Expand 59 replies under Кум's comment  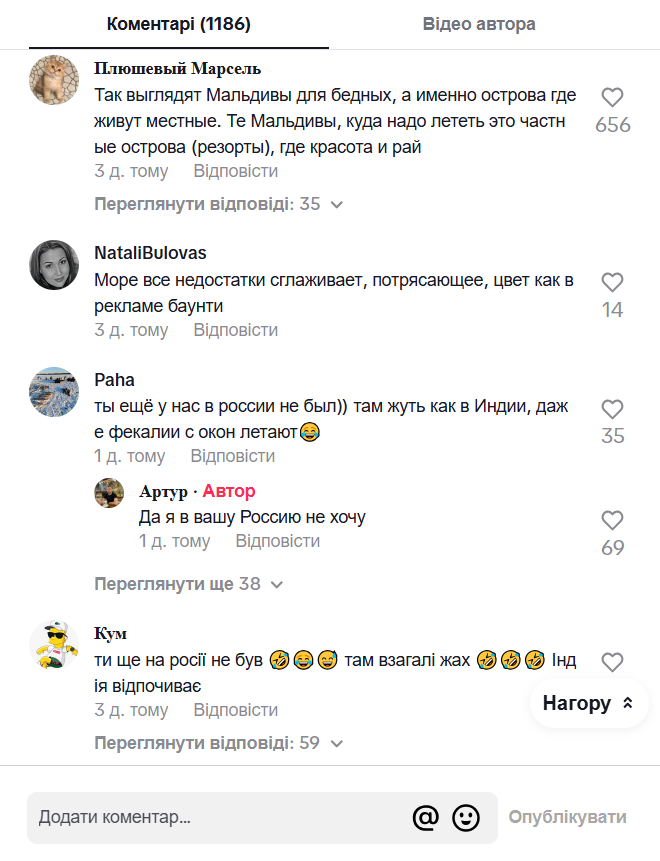[218, 743]
